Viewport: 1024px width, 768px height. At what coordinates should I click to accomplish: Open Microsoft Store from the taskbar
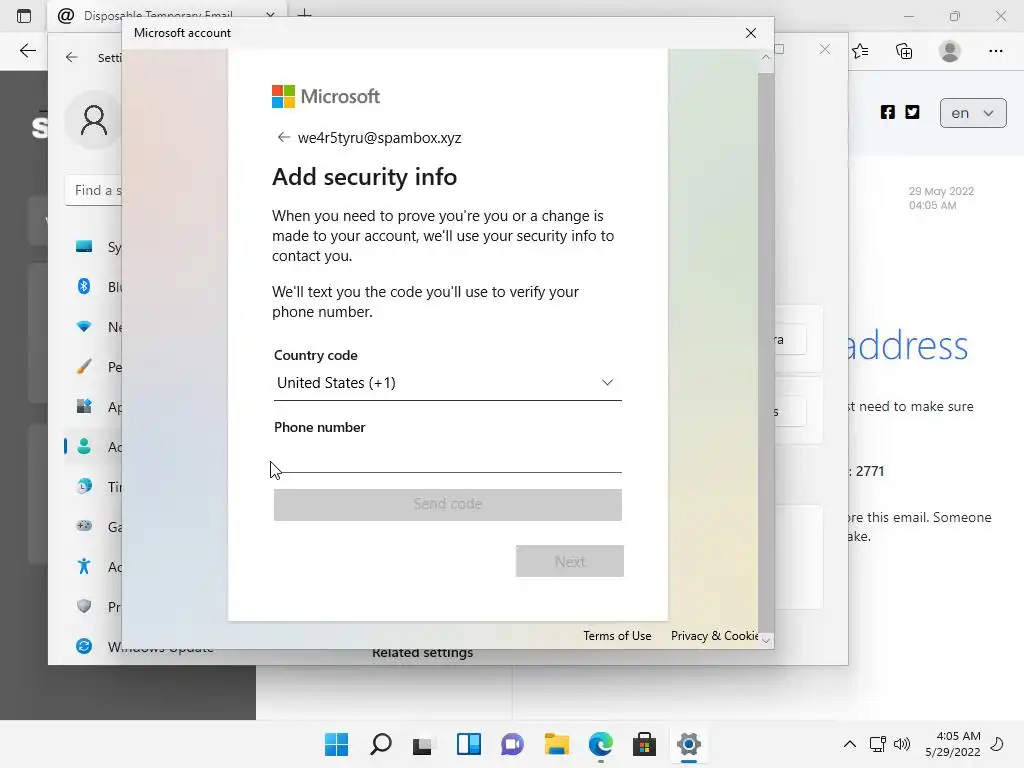point(645,744)
